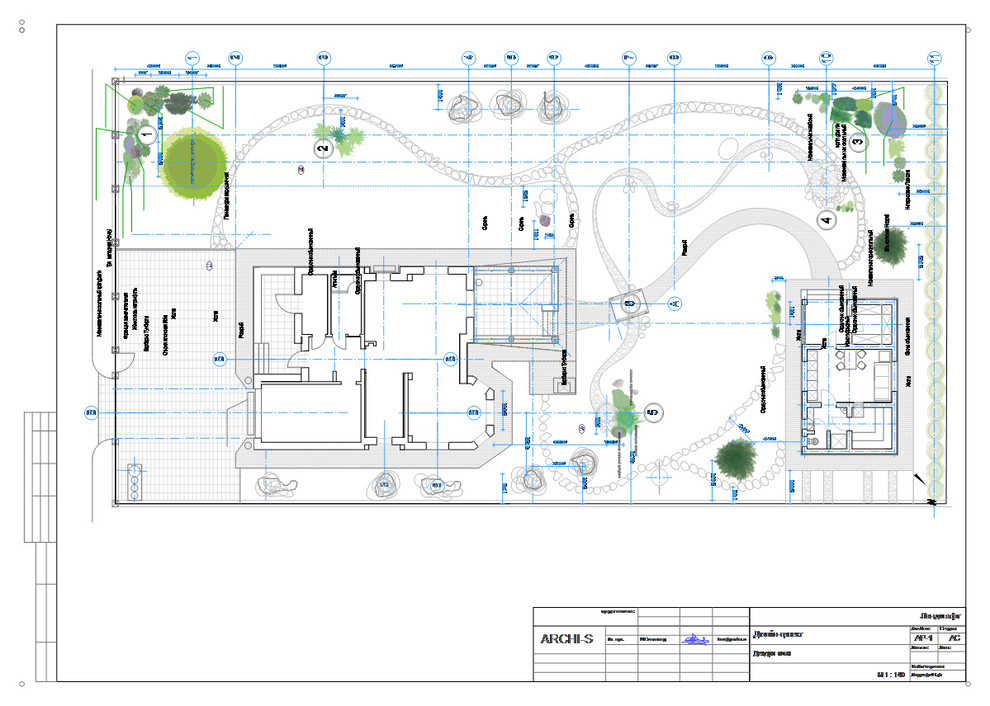Image resolution: width=990 pixels, height=706 pixels.
Task: Select the circled number 4 marker
Action: (x=825, y=219)
